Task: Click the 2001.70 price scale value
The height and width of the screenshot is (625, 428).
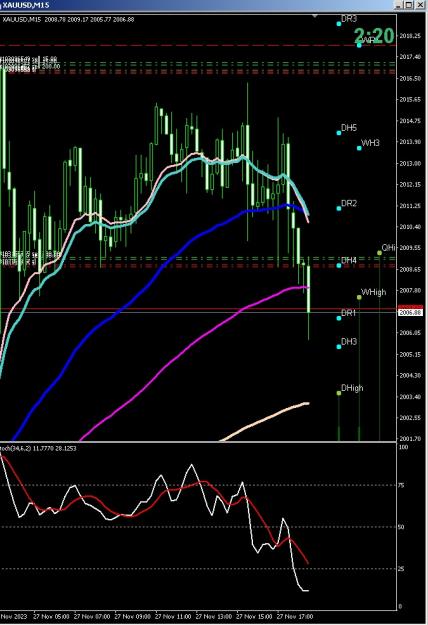Action: tap(410, 439)
